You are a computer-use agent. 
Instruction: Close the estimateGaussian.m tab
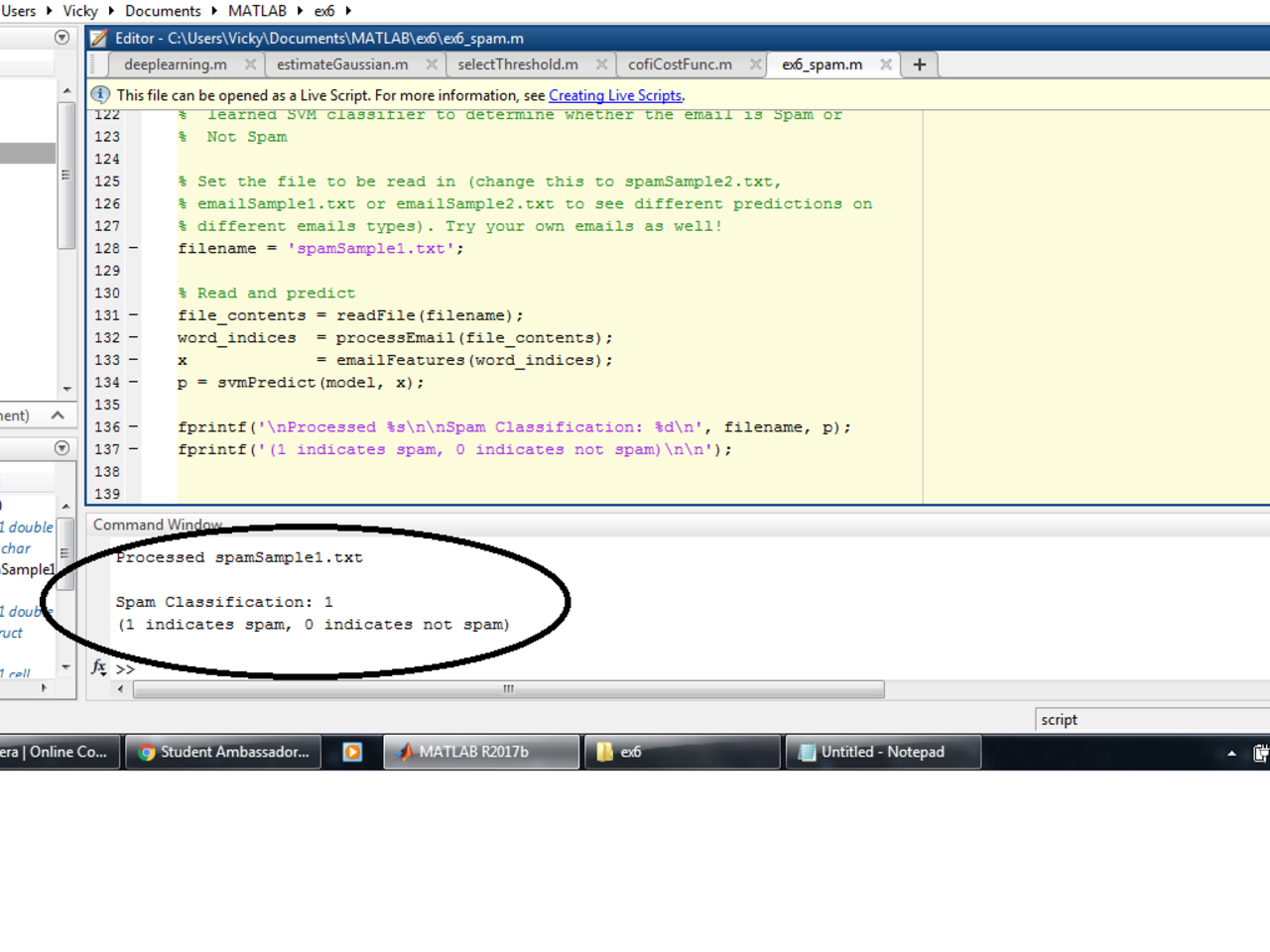pos(432,64)
